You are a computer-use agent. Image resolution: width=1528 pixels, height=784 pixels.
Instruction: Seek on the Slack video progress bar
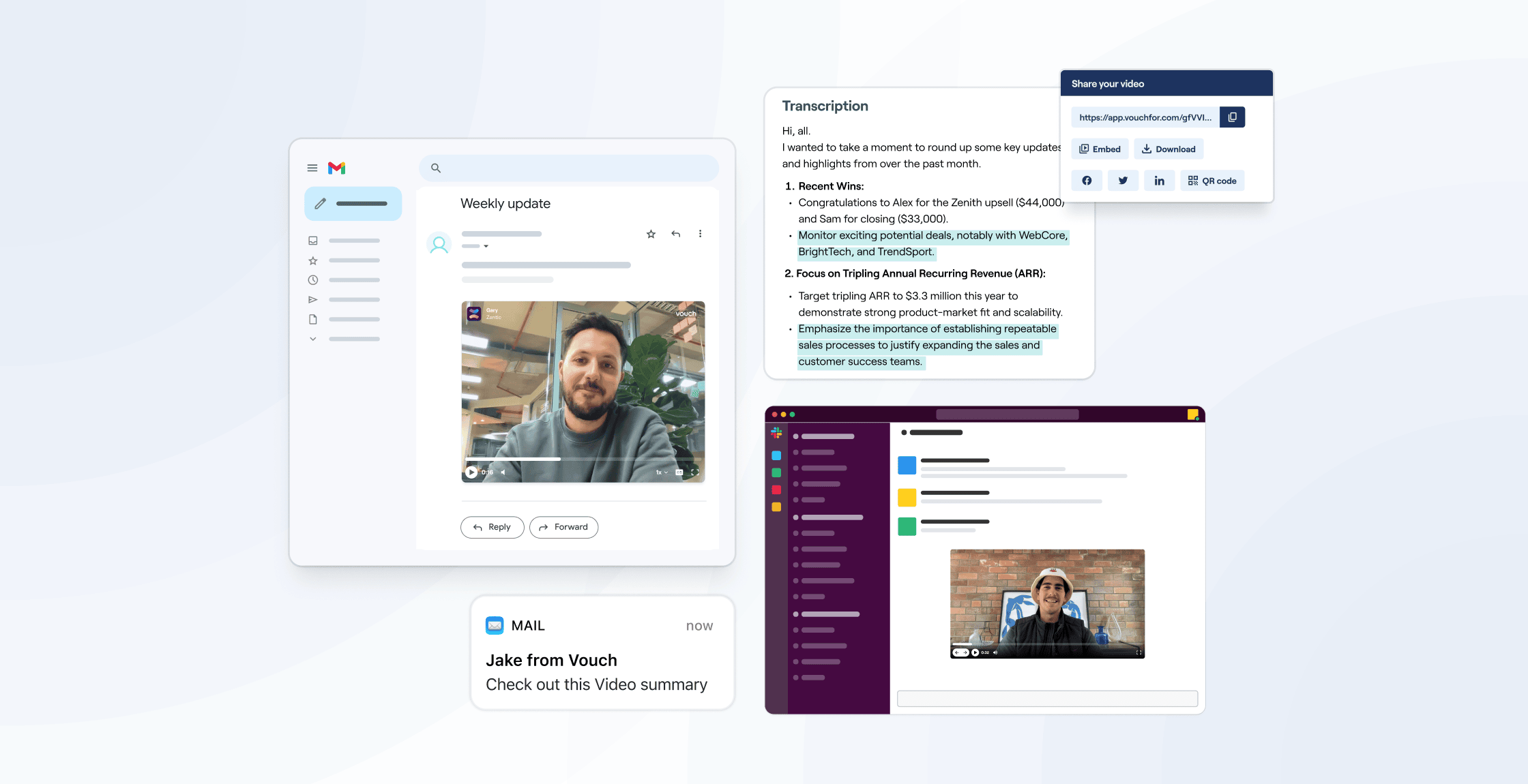point(1047,644)
